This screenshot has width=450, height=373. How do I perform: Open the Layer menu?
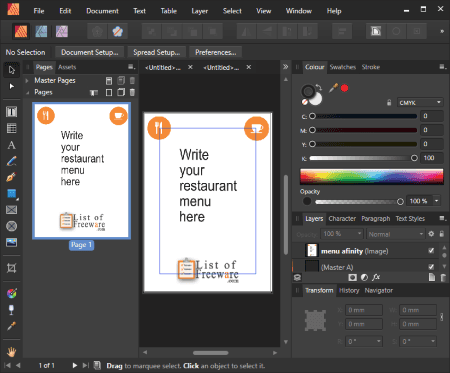tap(200, 11)
